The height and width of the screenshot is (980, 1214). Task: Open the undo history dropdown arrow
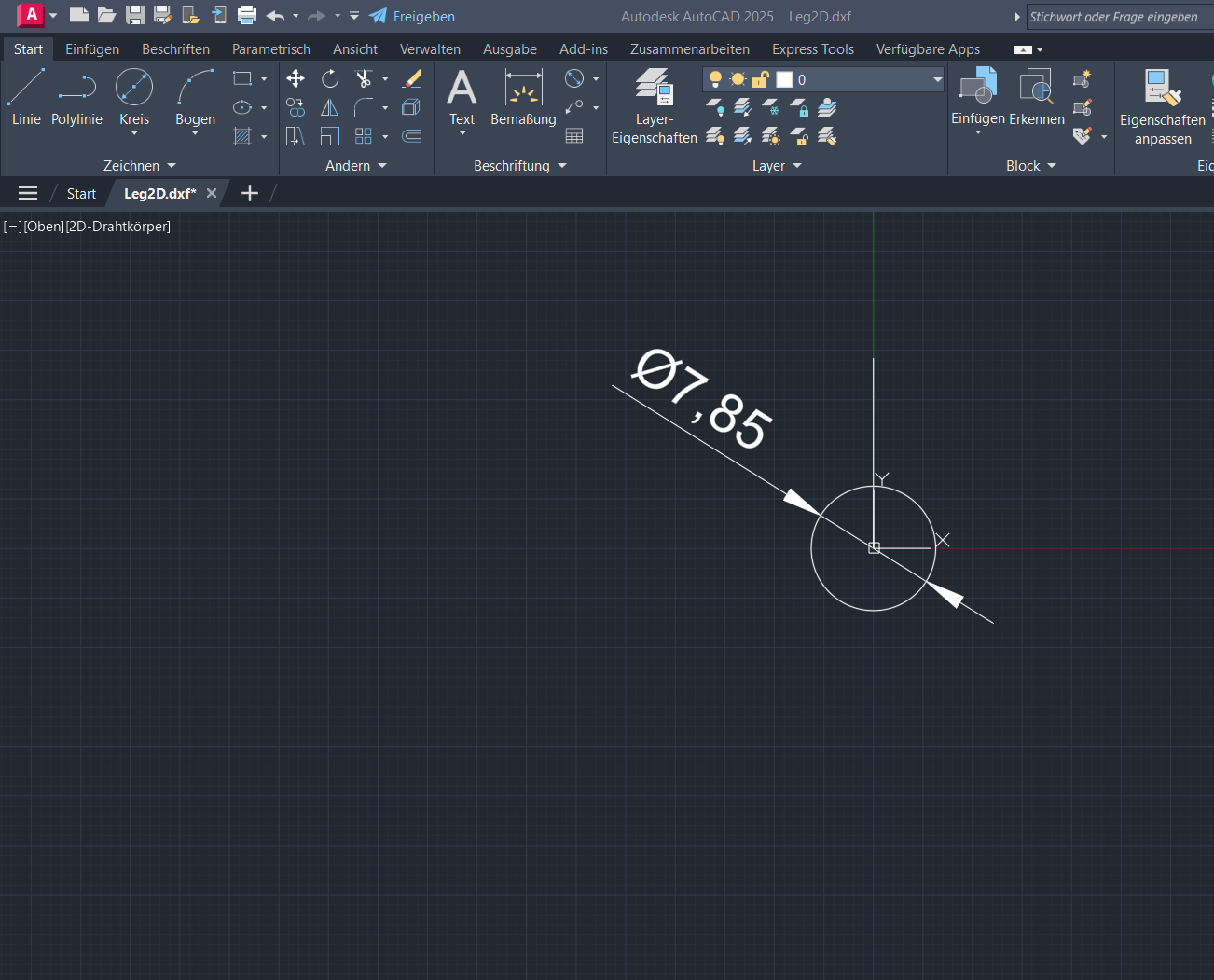pos(296,16)
